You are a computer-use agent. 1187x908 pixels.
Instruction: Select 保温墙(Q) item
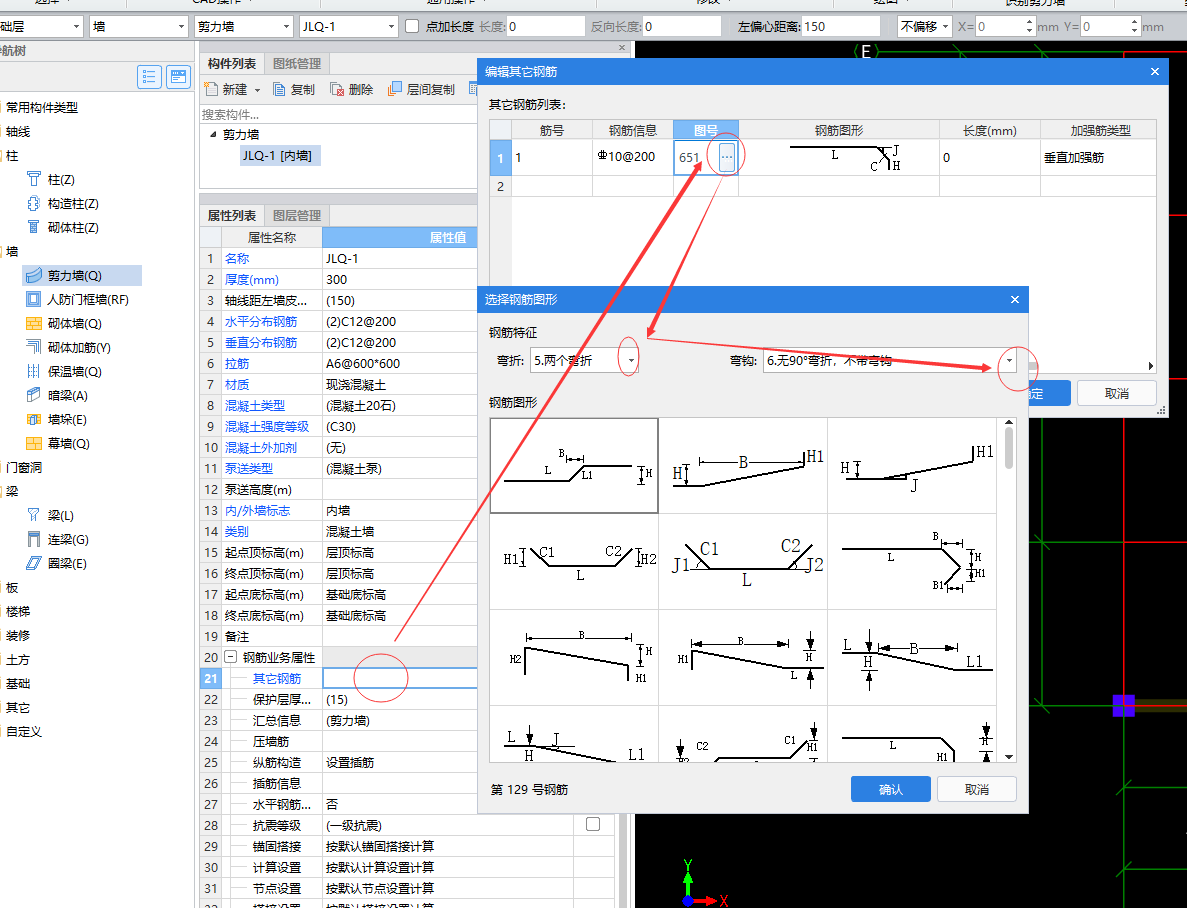pyautogui.click(x=74, y=372)
